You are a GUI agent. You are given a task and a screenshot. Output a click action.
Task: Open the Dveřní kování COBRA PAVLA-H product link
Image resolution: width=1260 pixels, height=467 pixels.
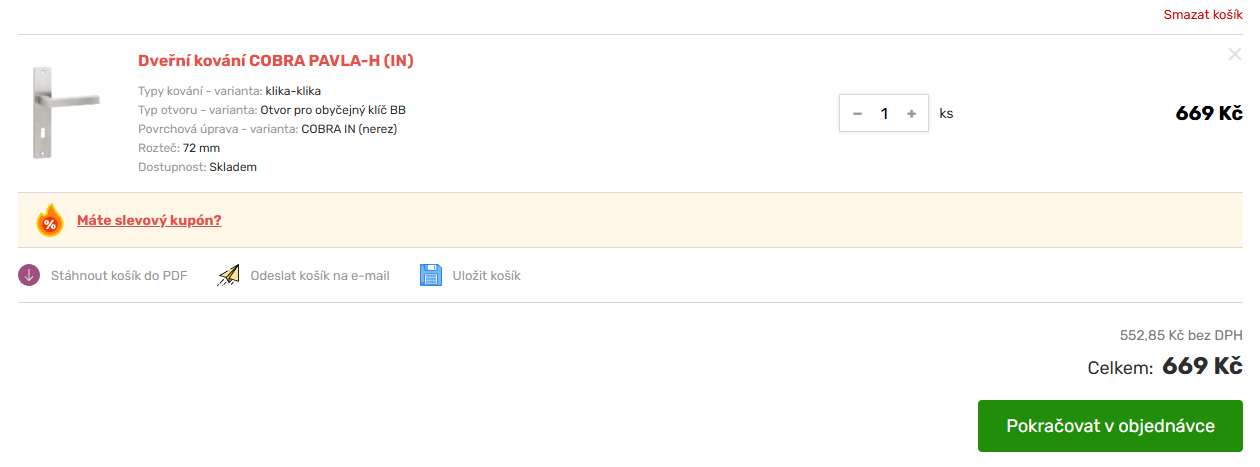(275, 61)
